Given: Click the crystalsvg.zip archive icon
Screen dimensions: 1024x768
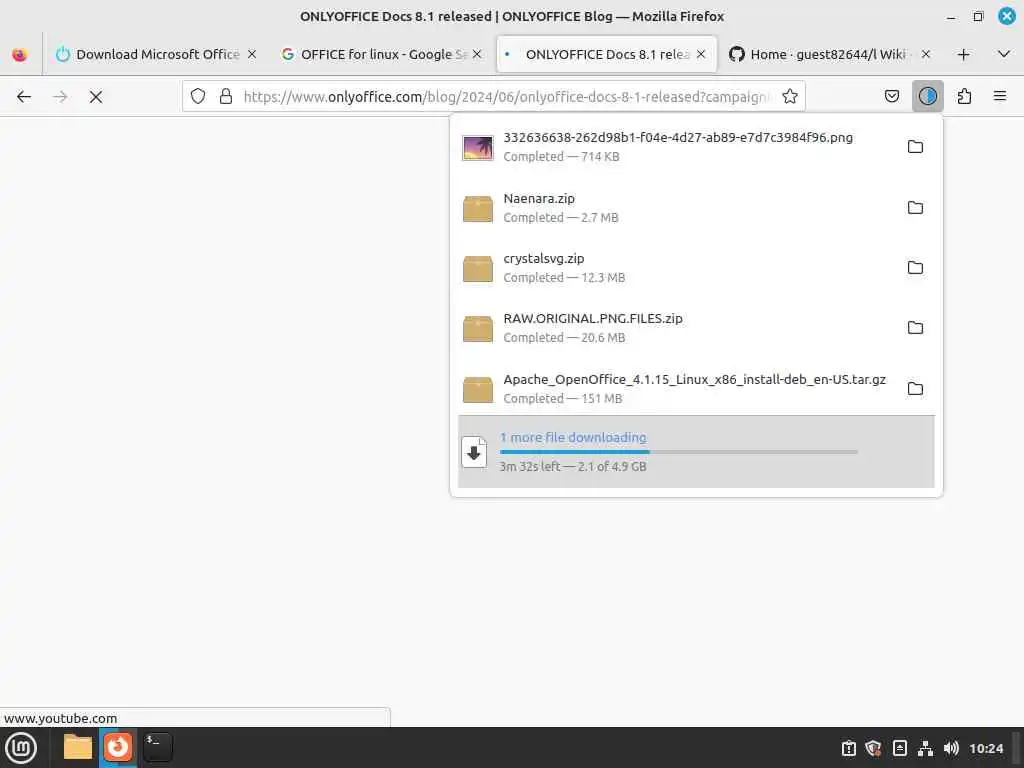Looking at the screenshot, I should pyautogui.click(x=478, y=269).
